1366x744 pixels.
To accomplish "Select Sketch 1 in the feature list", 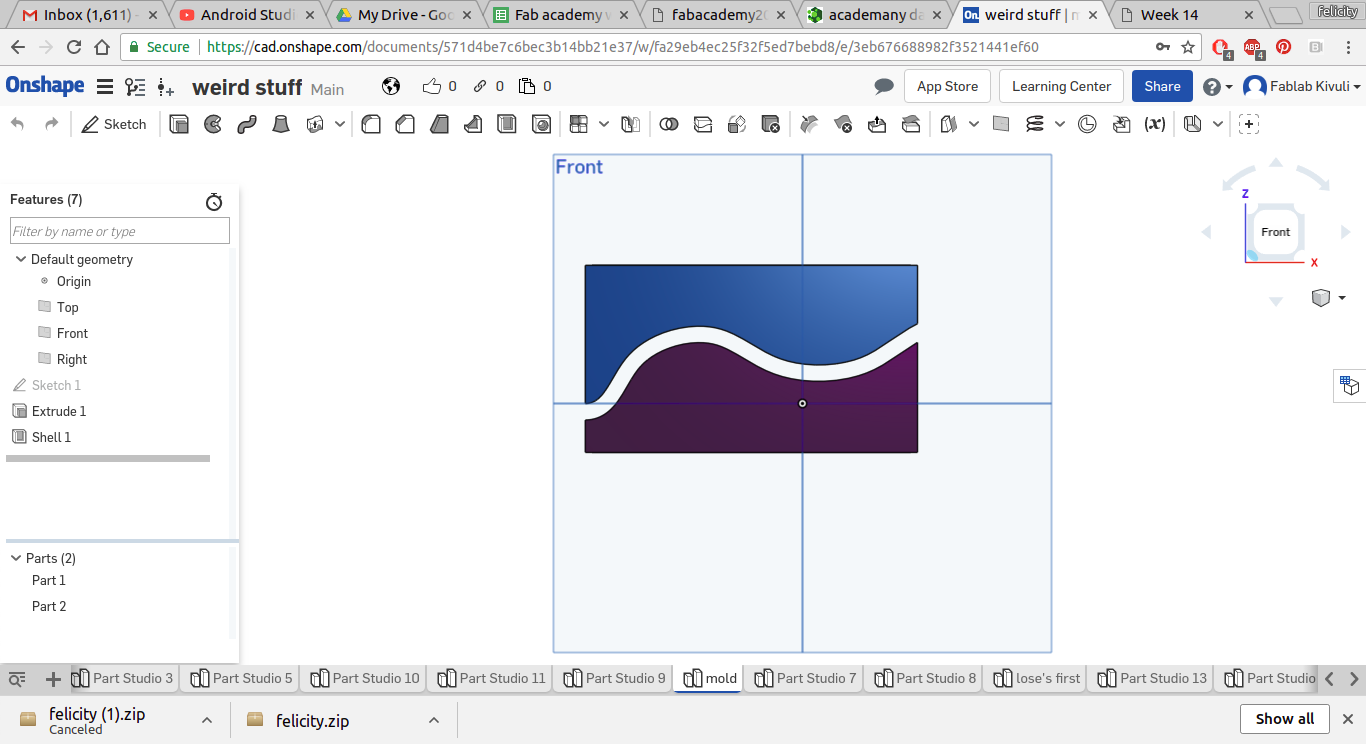I will pos(56,385).
